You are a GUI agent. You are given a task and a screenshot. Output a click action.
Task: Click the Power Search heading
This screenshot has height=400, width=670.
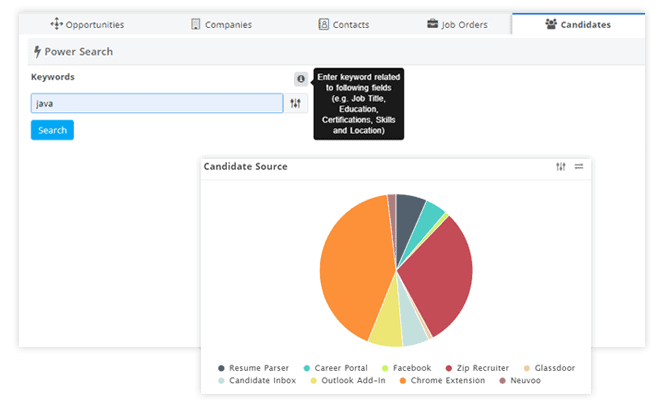click(79, 51)
